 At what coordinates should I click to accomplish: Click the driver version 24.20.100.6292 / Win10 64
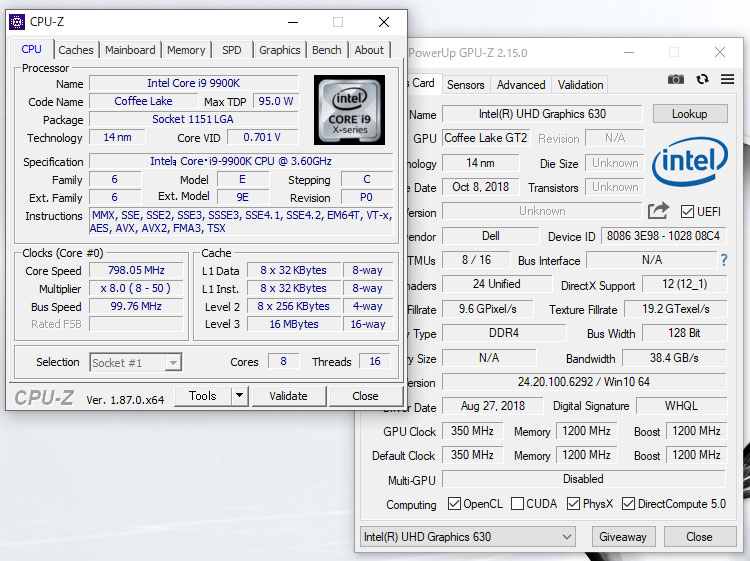[x=584, y=382]
